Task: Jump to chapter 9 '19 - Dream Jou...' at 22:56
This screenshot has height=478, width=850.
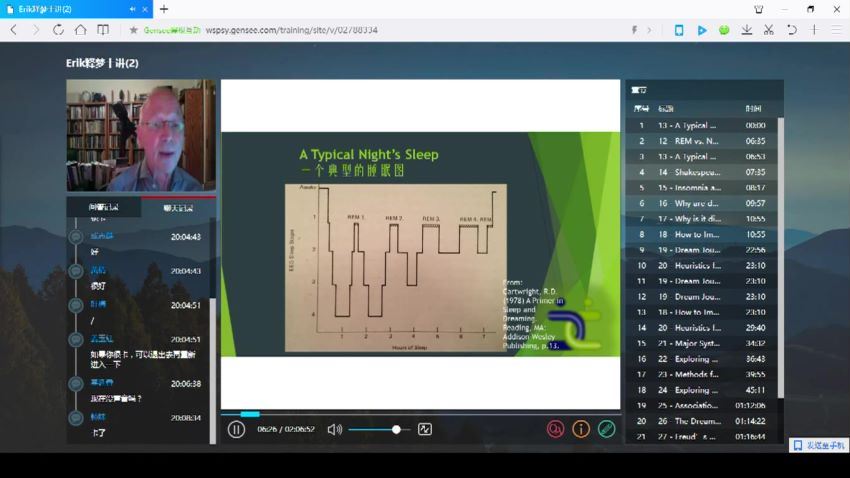Action: [701, 250]
